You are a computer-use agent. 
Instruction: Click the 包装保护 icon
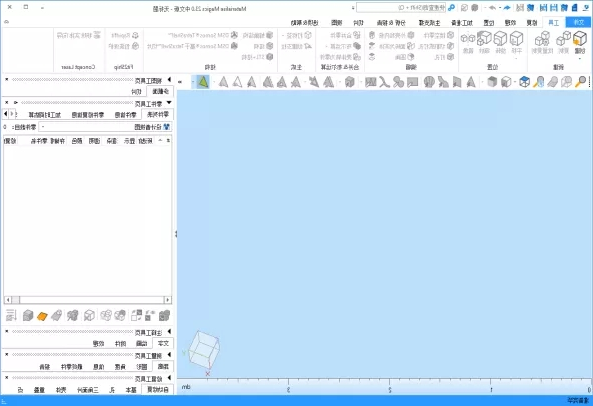[x=135, y=46]
